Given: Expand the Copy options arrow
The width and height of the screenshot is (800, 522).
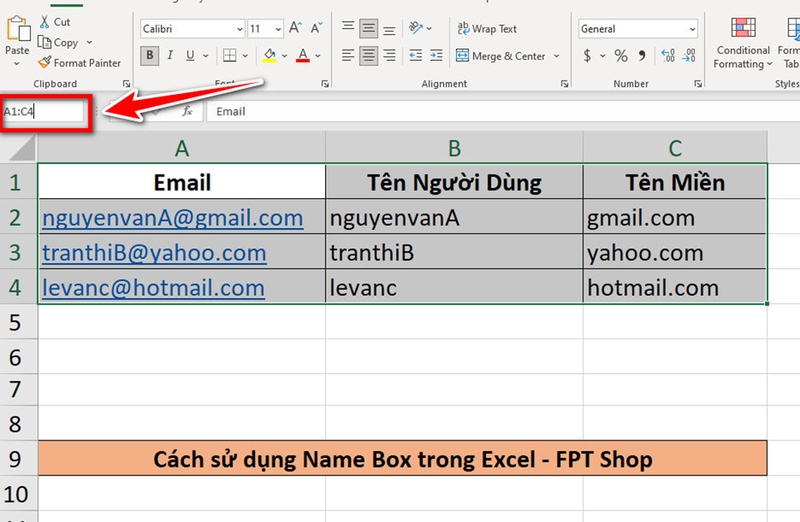Looking at the screenshot, I should coord(90,42).
